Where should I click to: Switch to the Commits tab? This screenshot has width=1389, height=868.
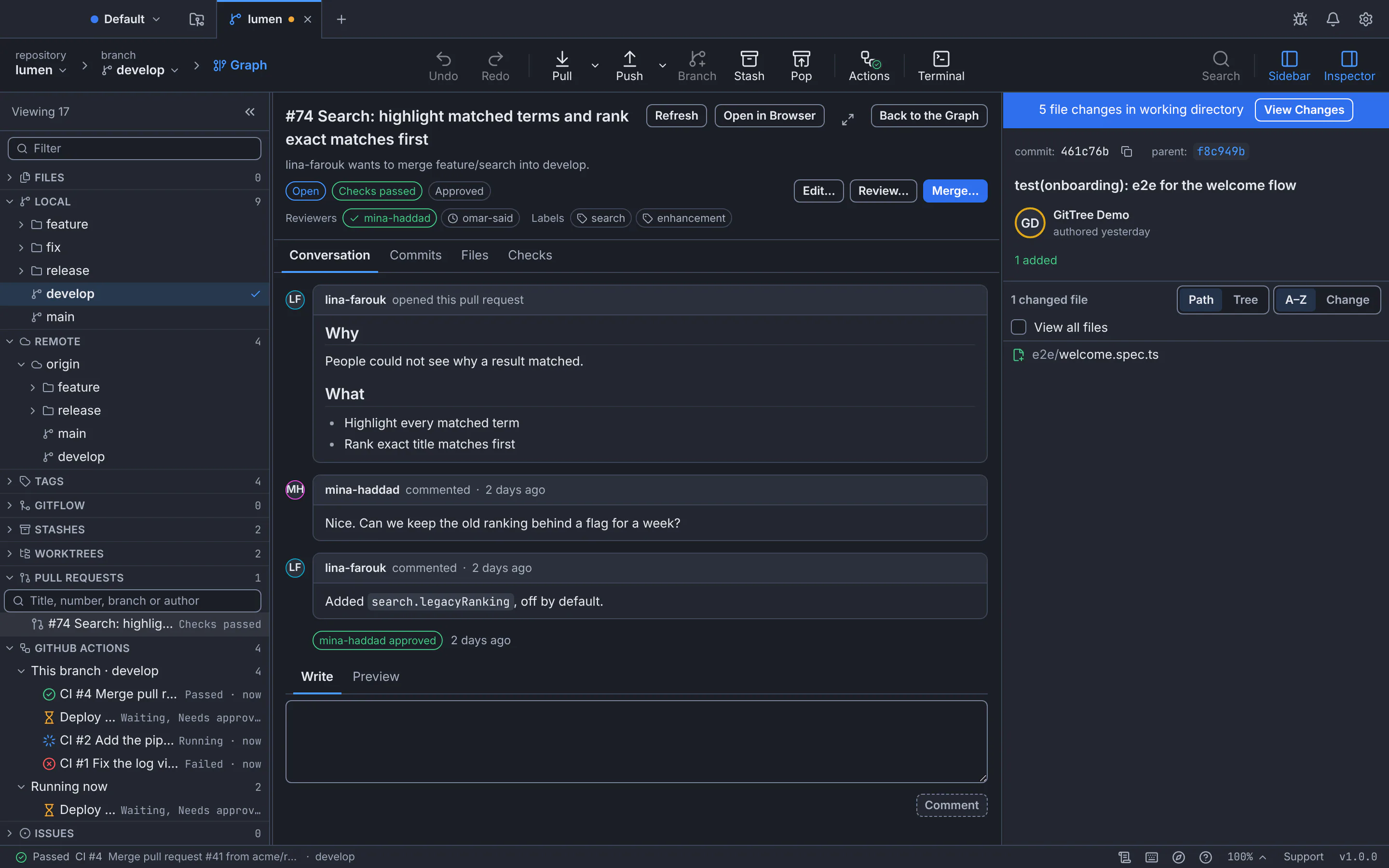[x=416, y=255]
